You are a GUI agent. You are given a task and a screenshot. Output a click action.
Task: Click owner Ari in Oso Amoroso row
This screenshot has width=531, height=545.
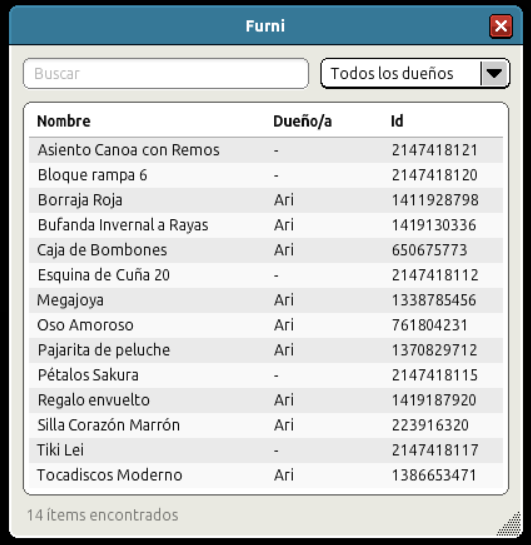284,326
